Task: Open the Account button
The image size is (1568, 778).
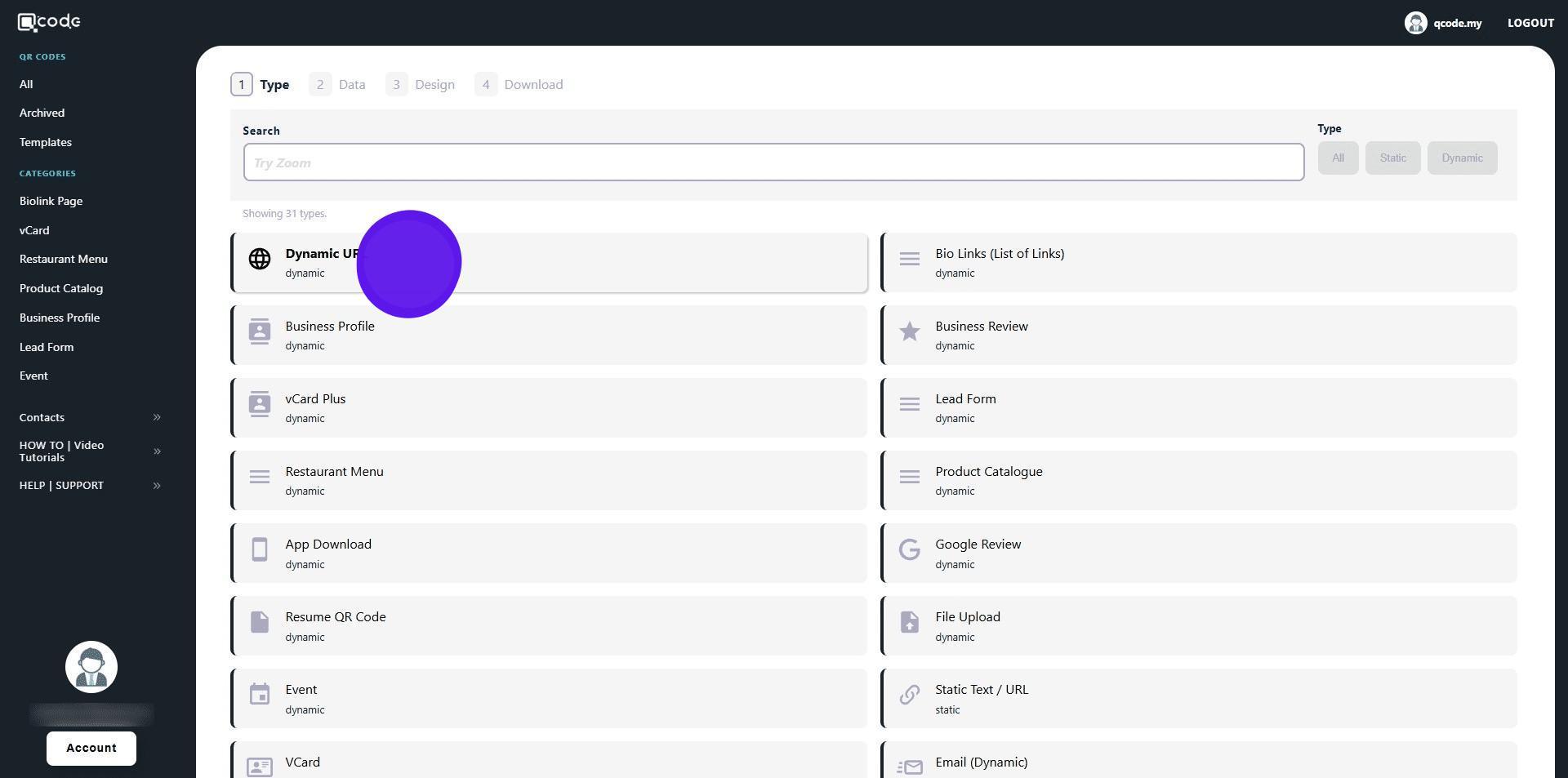Action: (x=91, y=749)
